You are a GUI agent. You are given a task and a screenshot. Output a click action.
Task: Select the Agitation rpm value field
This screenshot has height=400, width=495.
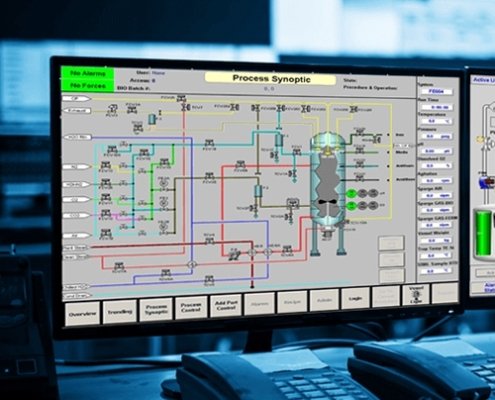coord(436,180)
